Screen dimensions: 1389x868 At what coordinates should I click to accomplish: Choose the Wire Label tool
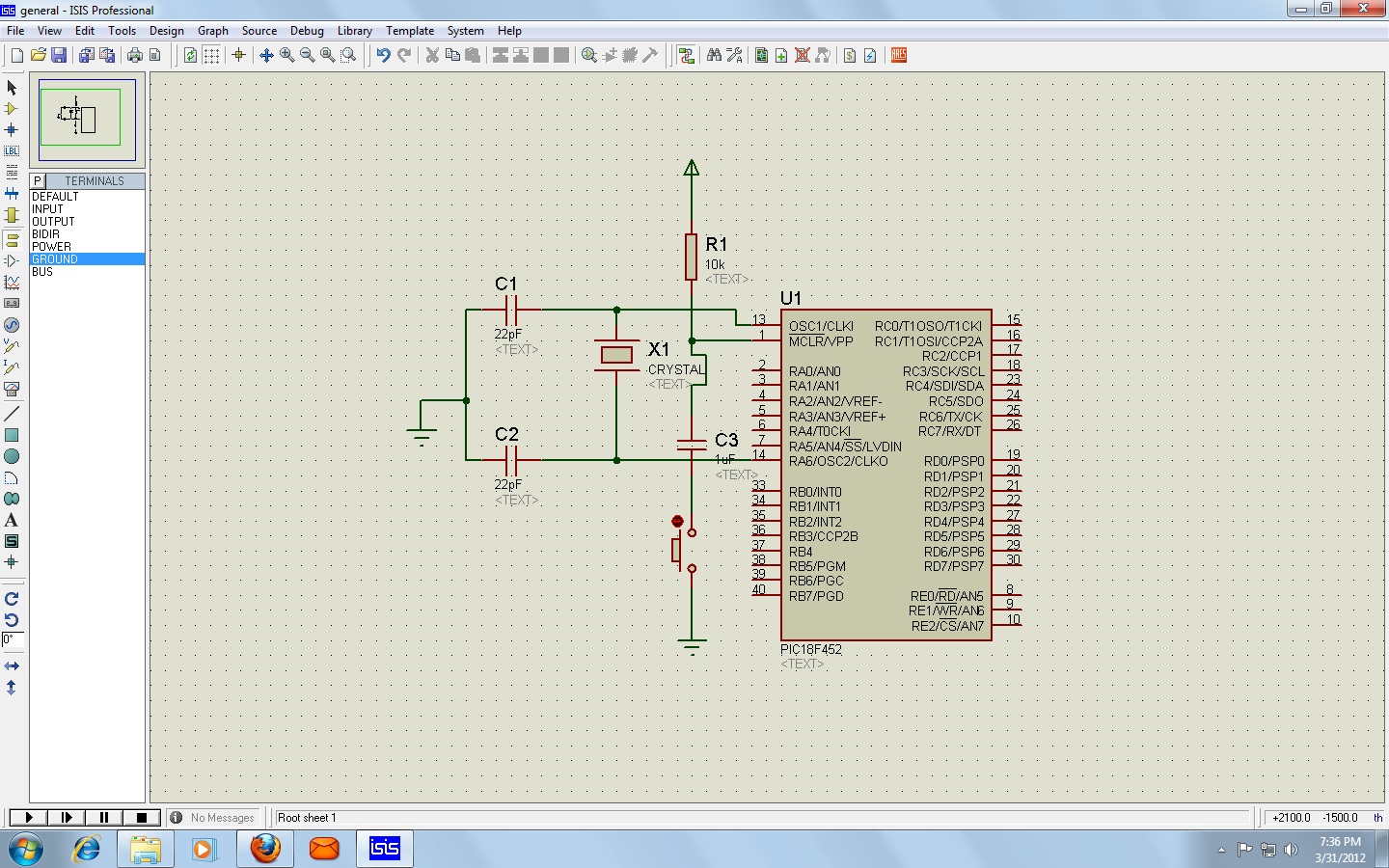12,151
